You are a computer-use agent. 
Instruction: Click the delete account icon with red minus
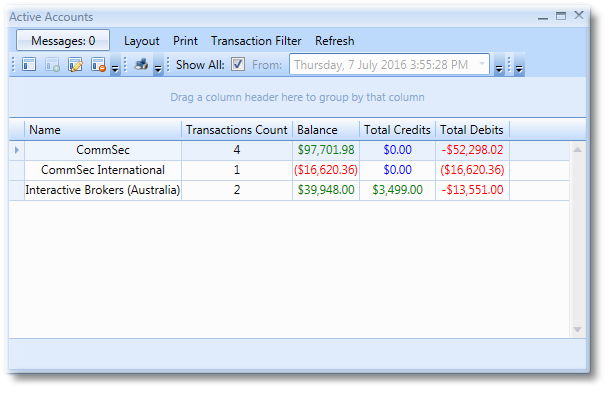(98, 64)
